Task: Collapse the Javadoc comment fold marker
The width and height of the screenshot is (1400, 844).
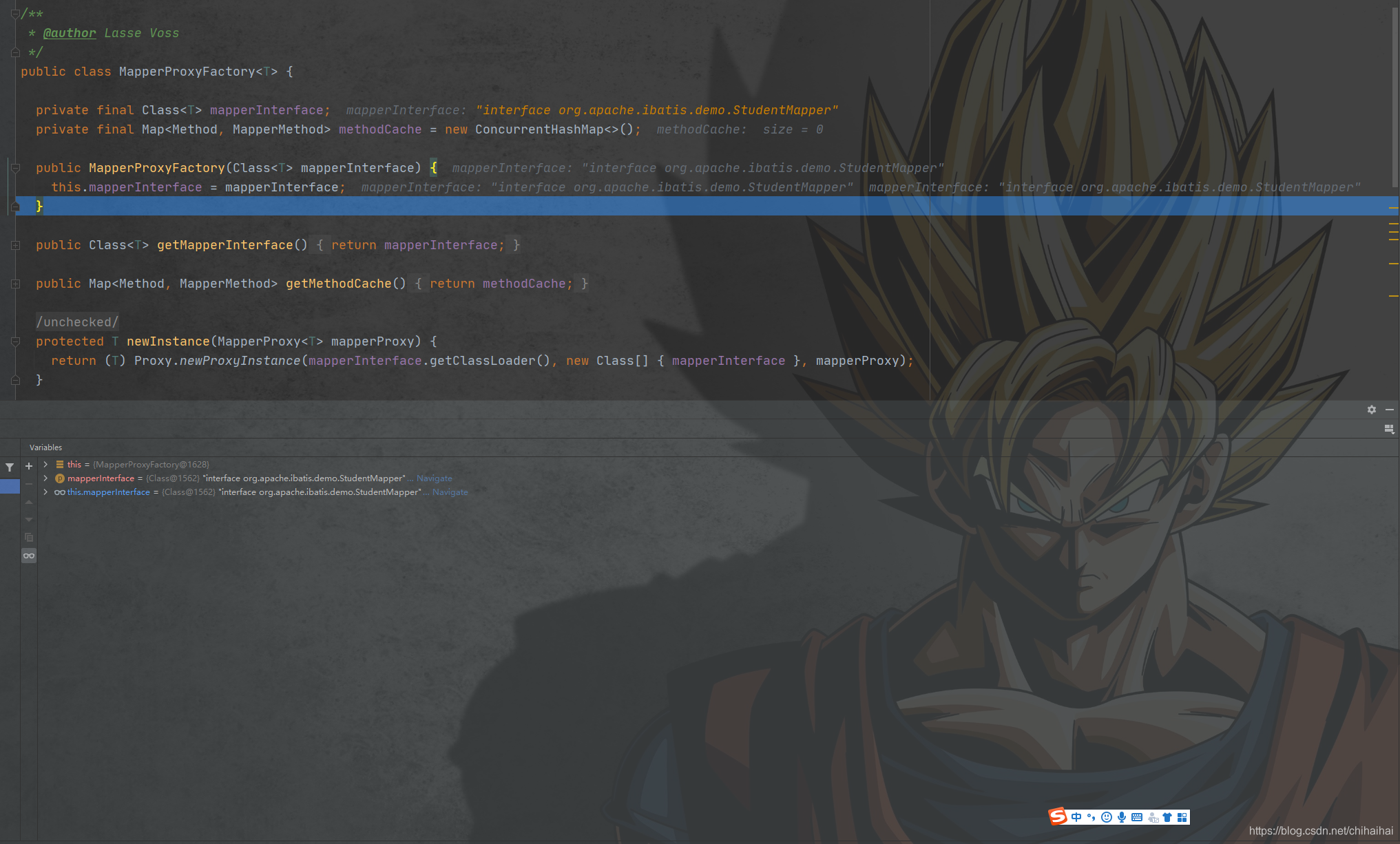Action: click(15, 14)
